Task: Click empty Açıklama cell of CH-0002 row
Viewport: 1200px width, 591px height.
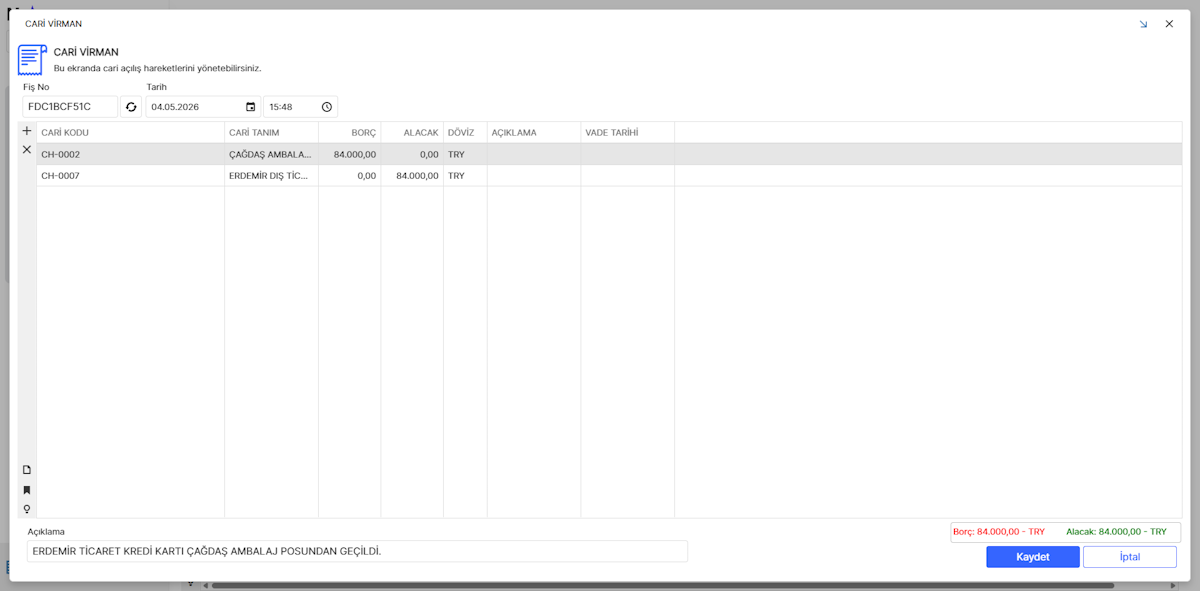Action: click(534, 154)
